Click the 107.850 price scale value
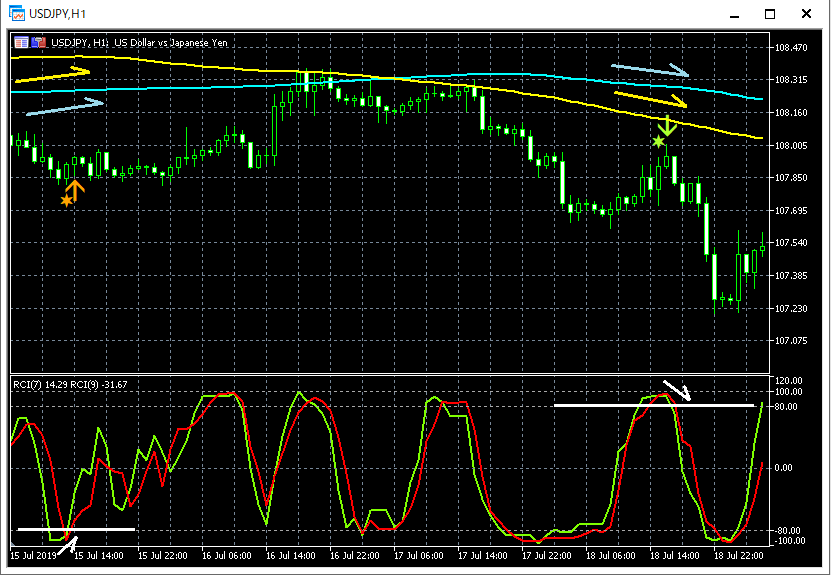Image resolution: width=832 pixels, height=575 pixels. point(791,178)
